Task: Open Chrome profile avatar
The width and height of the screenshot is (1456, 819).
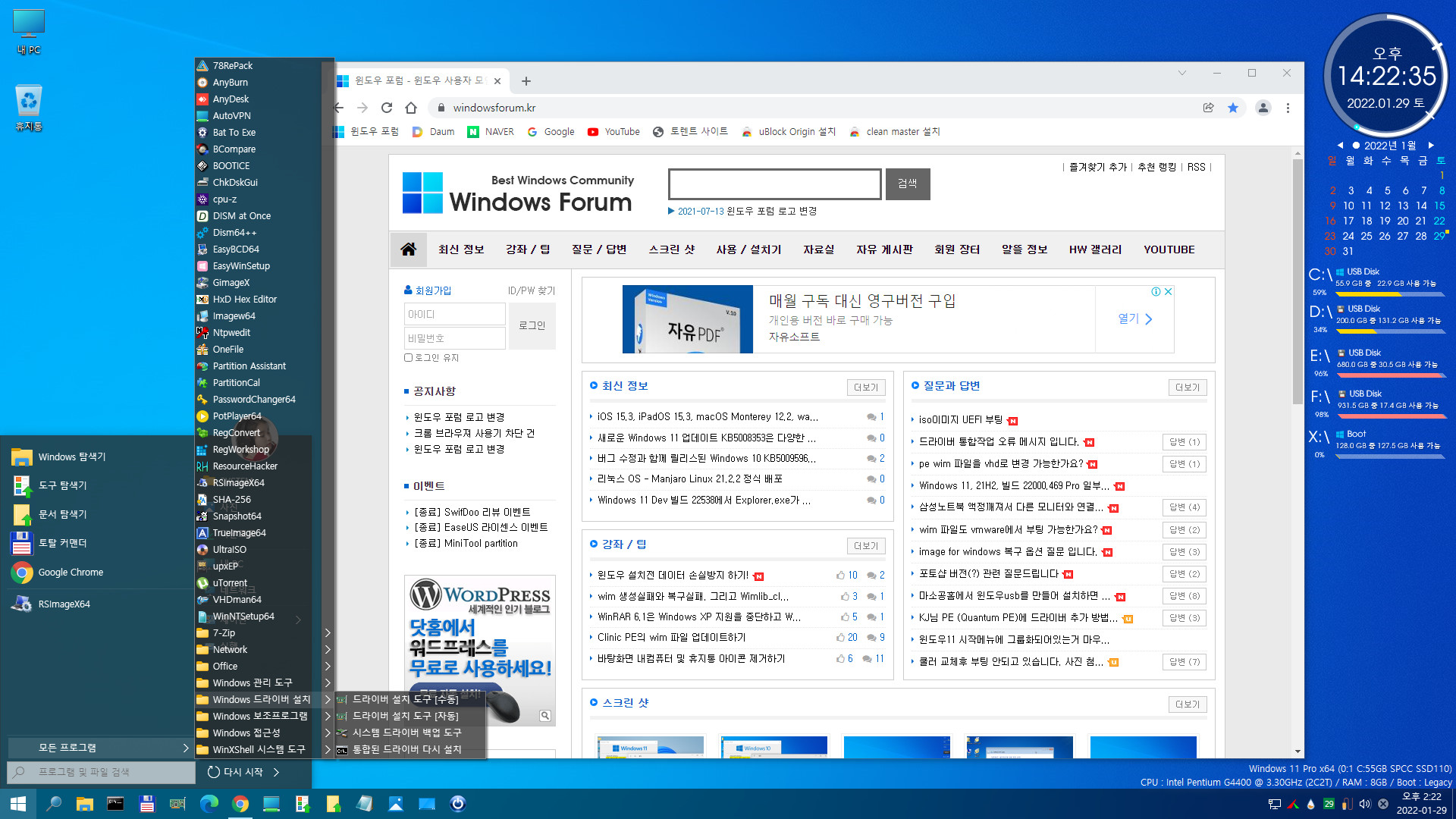Action: point(1263,108)
